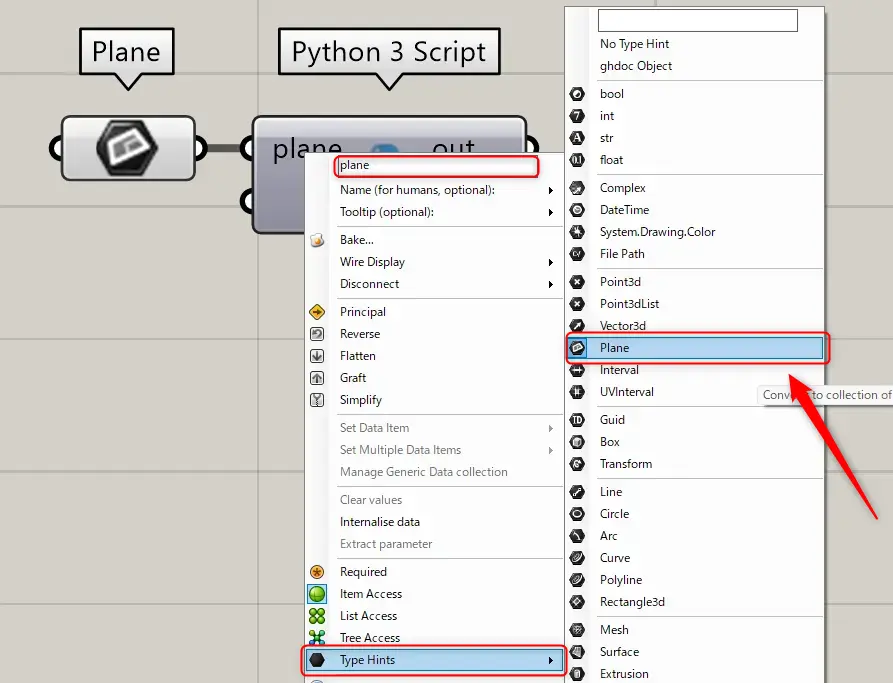Open the Disconnect submenu
The height and width of the screenshot is (683, 893).
point(434,284)
